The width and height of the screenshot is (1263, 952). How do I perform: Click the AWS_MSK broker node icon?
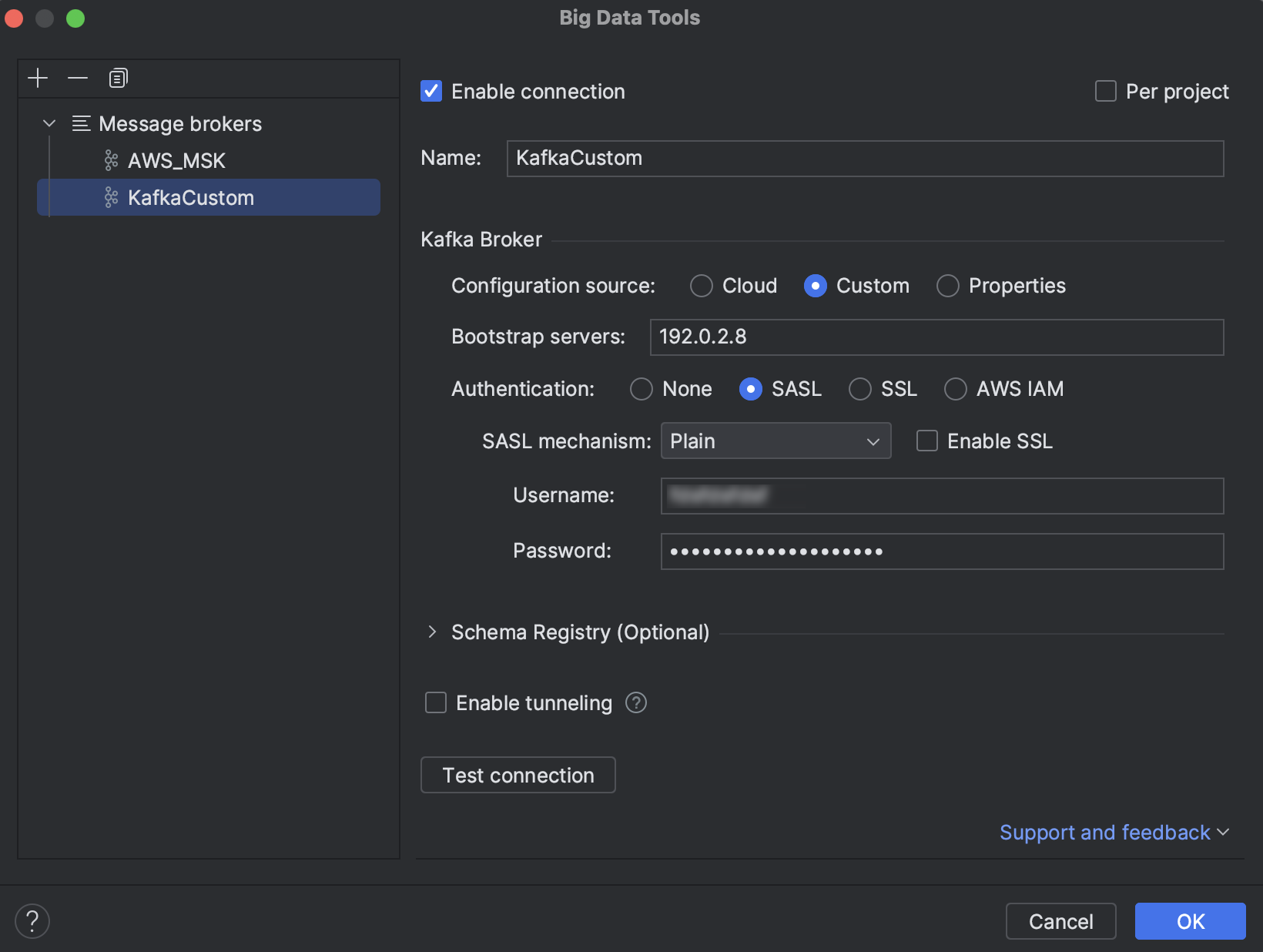click(110, 160)
